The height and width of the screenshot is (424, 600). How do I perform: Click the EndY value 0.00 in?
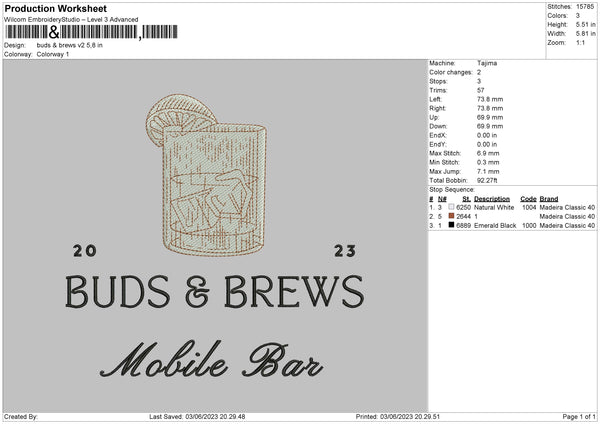487,145
